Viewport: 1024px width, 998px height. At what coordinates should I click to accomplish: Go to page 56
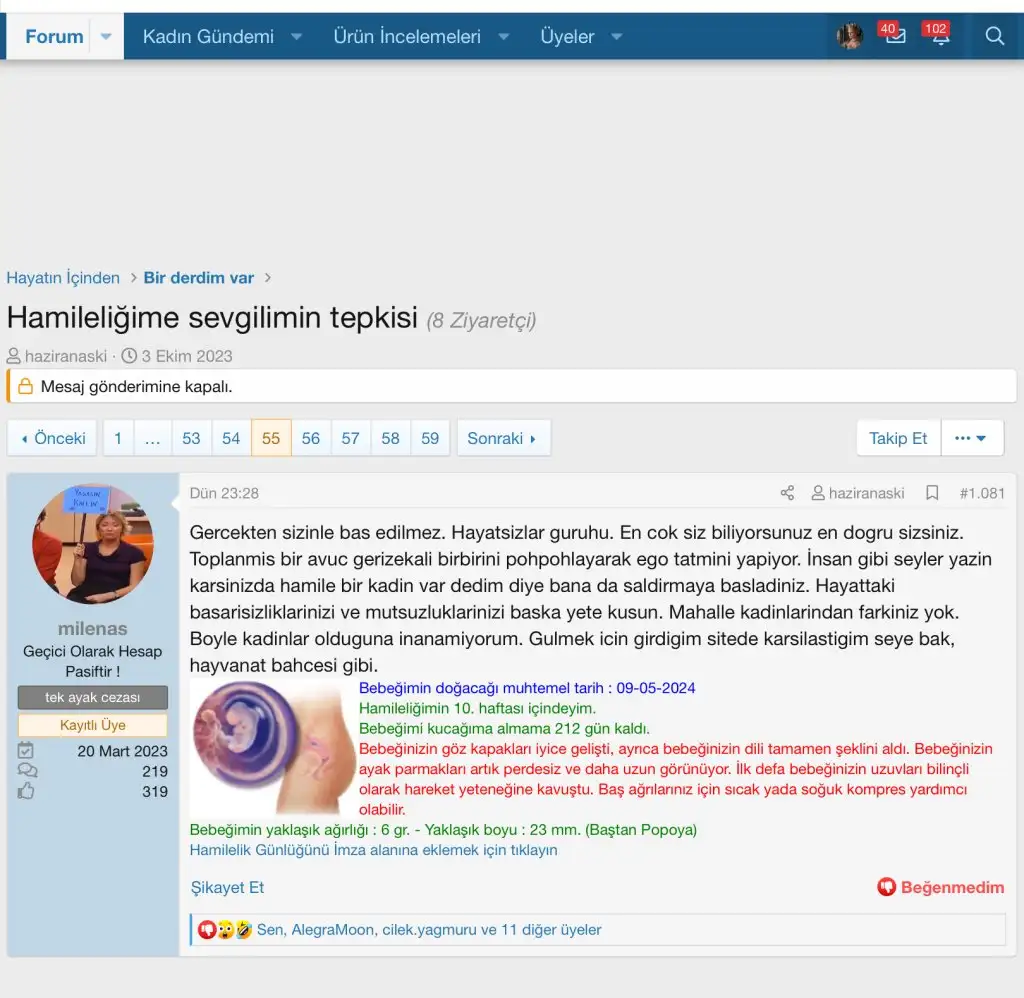[x=311, y=438]
